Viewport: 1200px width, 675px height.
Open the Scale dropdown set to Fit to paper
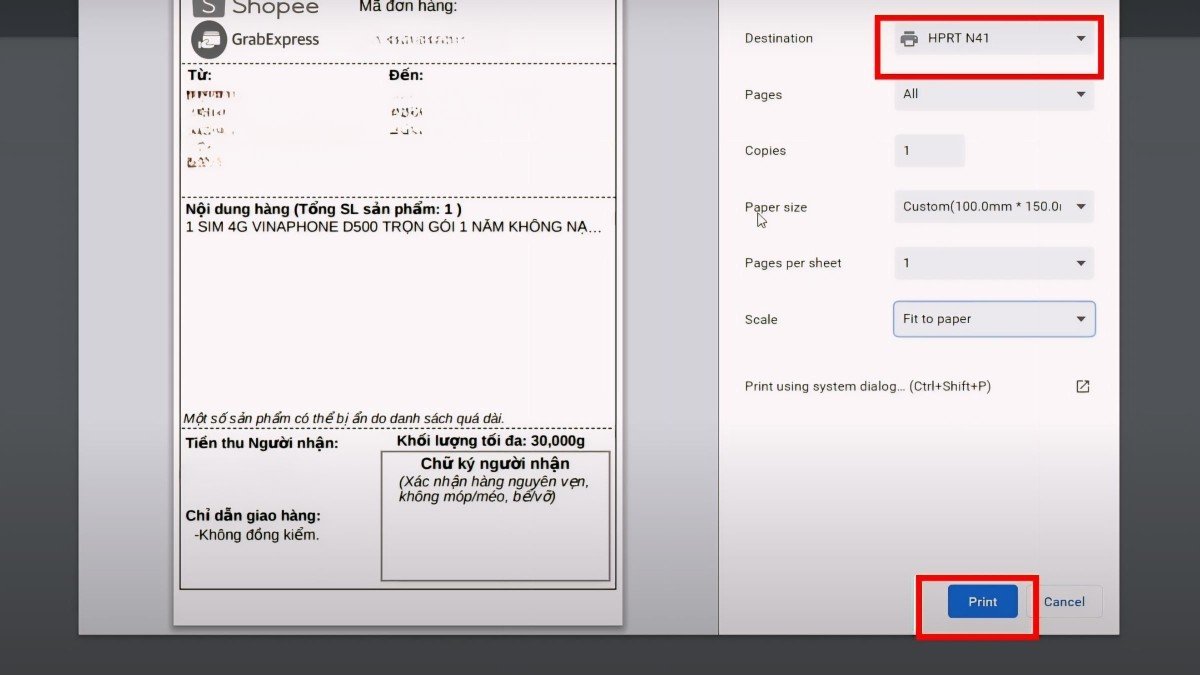click(x=992, y=318)
